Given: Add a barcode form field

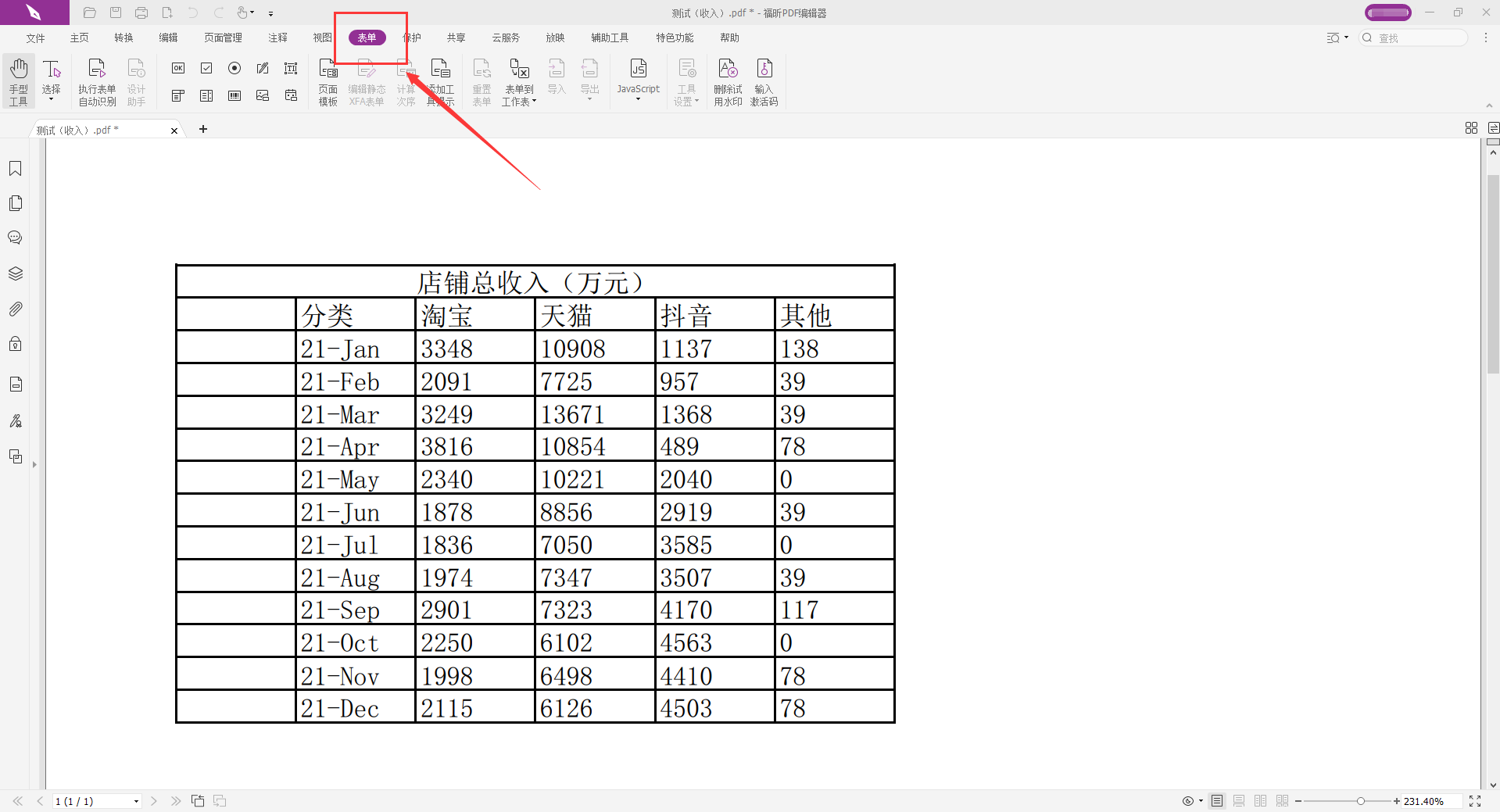Looking at the screenshot, I should pyautogui.click(x=234, y=96).
